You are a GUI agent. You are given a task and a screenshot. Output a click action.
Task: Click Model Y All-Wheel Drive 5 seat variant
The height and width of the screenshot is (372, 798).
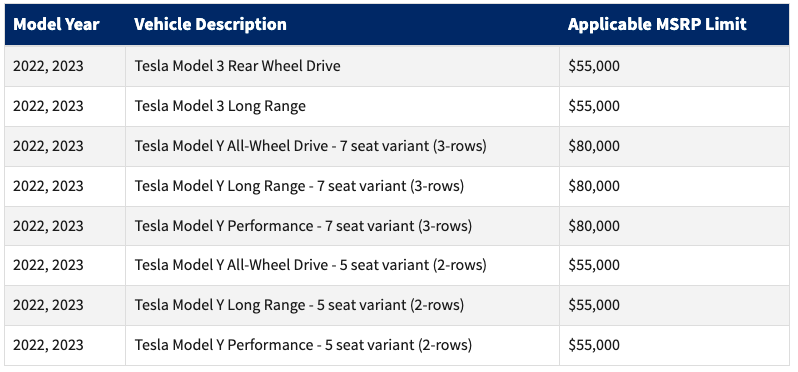pos(310,265)
